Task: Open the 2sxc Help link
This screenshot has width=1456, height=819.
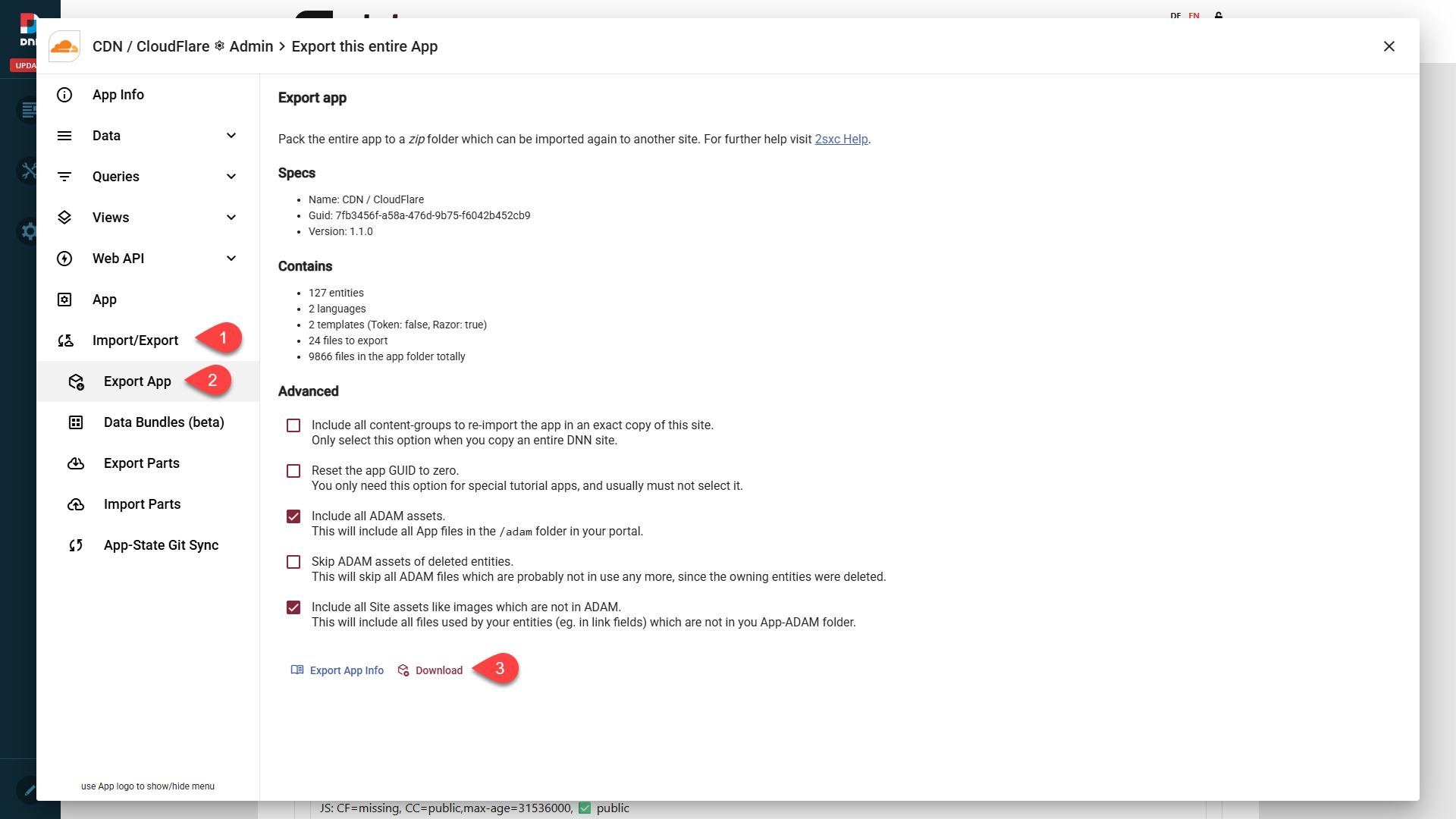Action: (841, 140)
